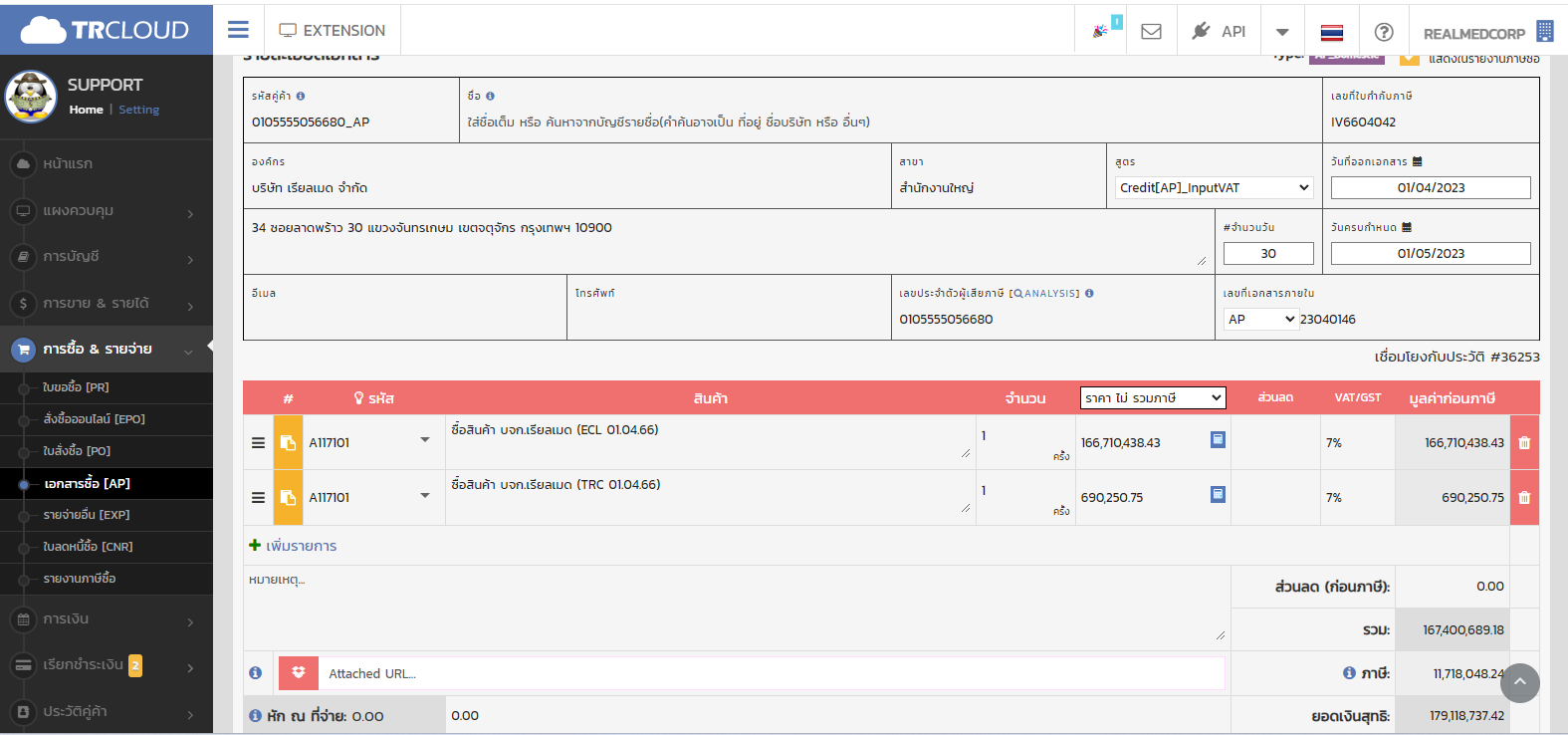This screenshot has width=1568, height=735.
Task: Open the party popper announcements icon
Action: pyautogui.click(x=1102, y=31)
